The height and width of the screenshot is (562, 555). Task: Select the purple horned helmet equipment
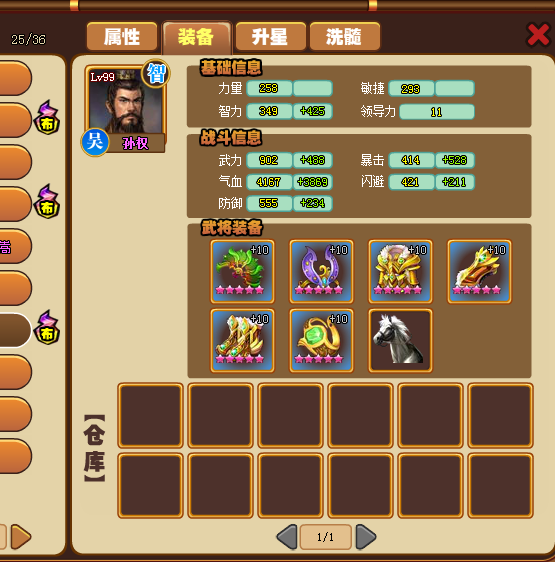pyautogui.click(x=321, y=272)
